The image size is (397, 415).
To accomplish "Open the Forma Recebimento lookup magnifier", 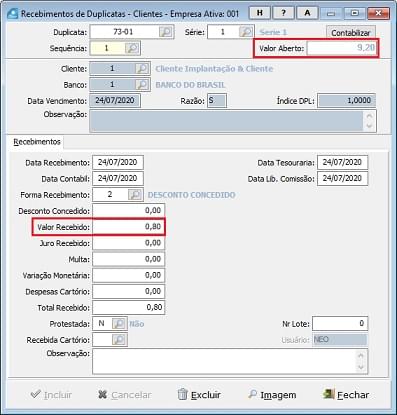I will [135, 195].
